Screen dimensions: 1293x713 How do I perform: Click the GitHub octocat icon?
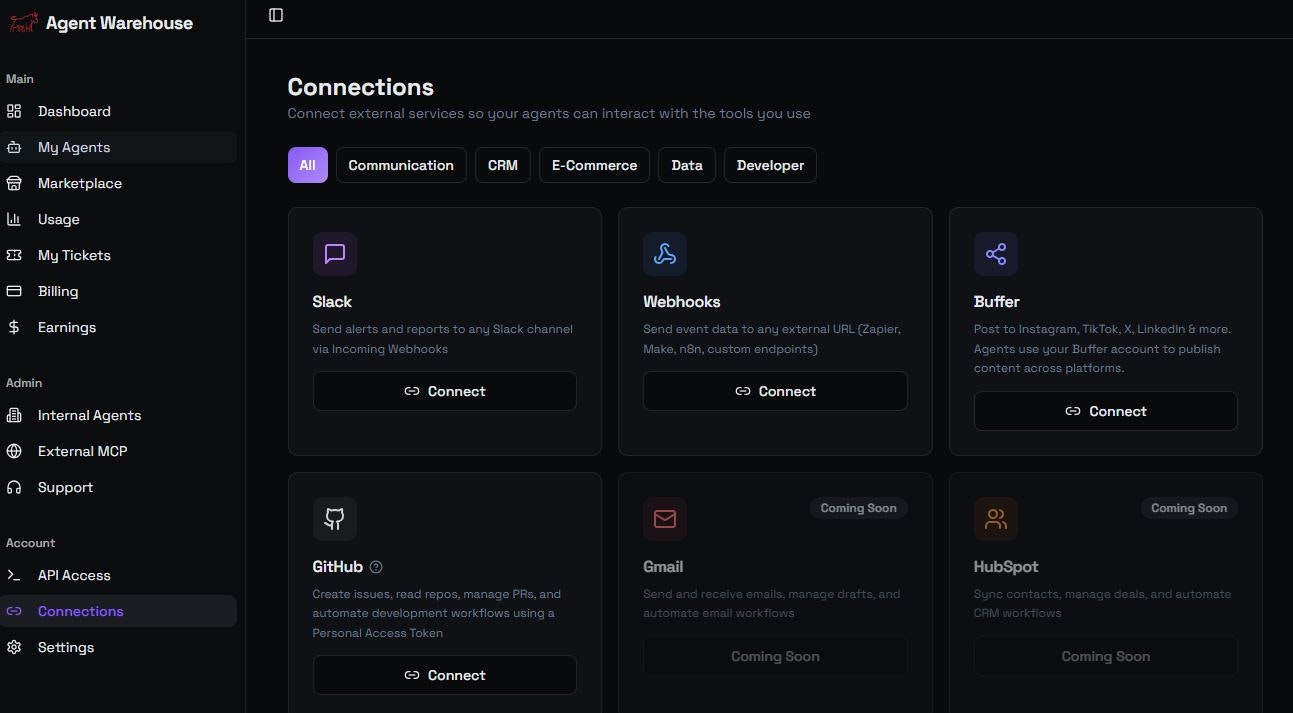(335, 519)
